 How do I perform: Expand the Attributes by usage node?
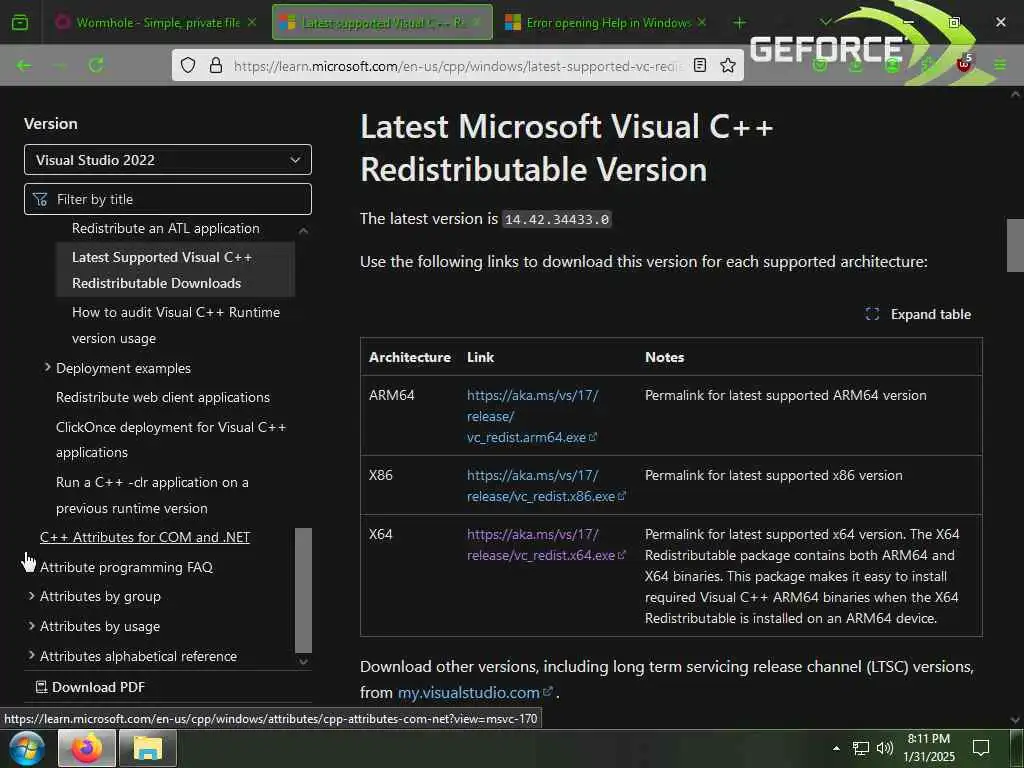[31, 626]
